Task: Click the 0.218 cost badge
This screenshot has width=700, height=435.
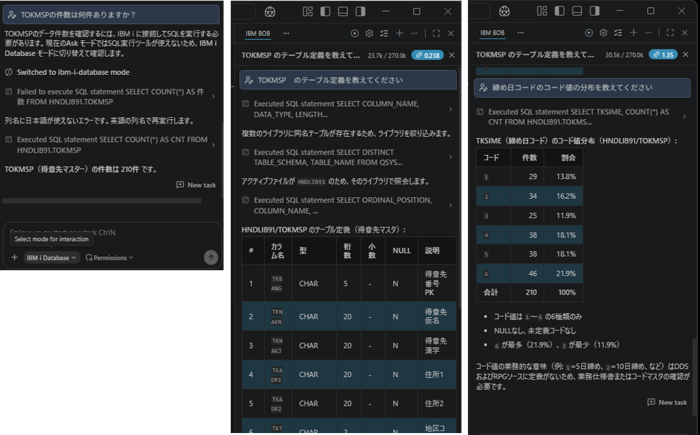Action: click(x=427, y=55)
